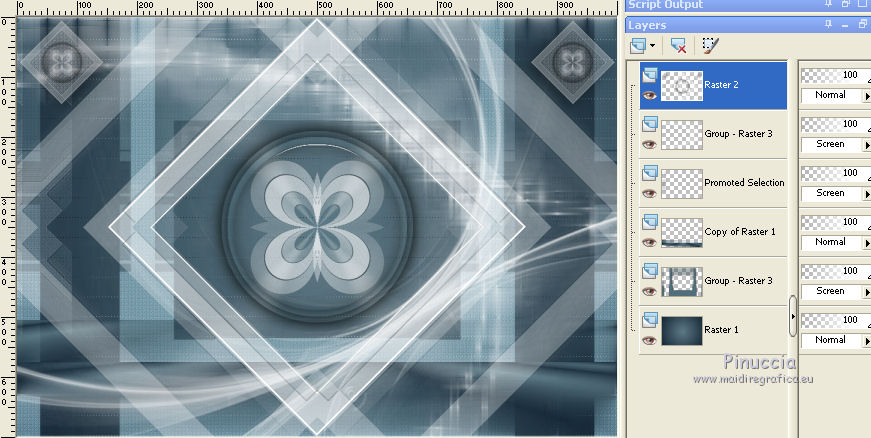Screen dimensions: 871x438
Task: Click the dark blue Raster 1 thumbnail
Action: coord(682,330)
